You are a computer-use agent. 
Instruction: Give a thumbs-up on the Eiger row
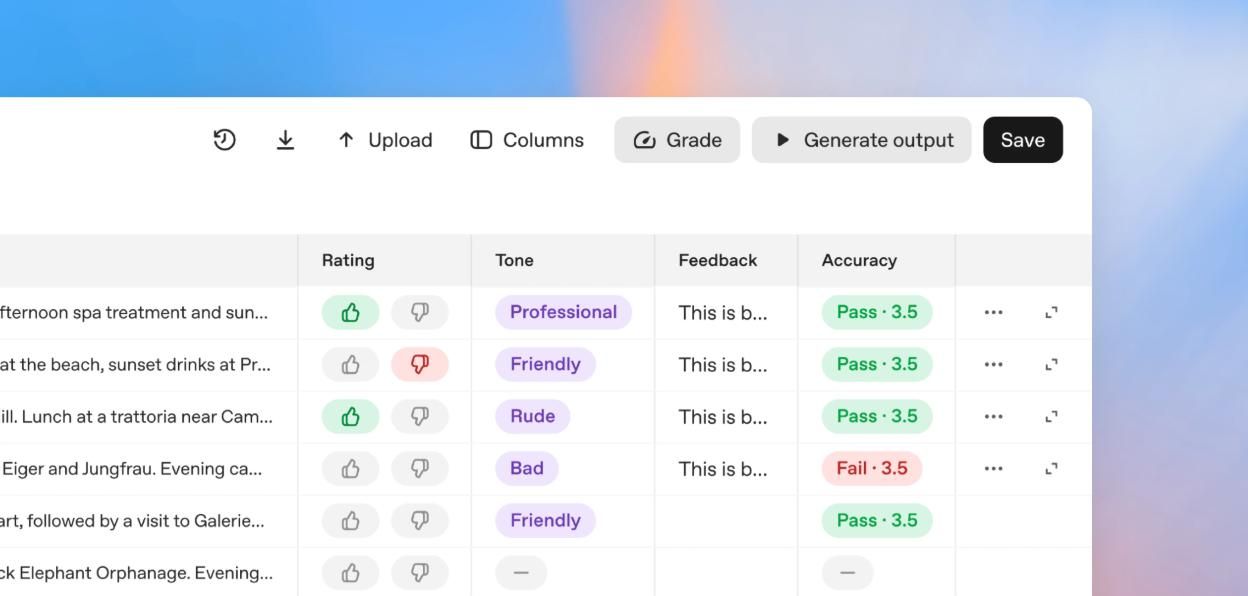(349, 468)
